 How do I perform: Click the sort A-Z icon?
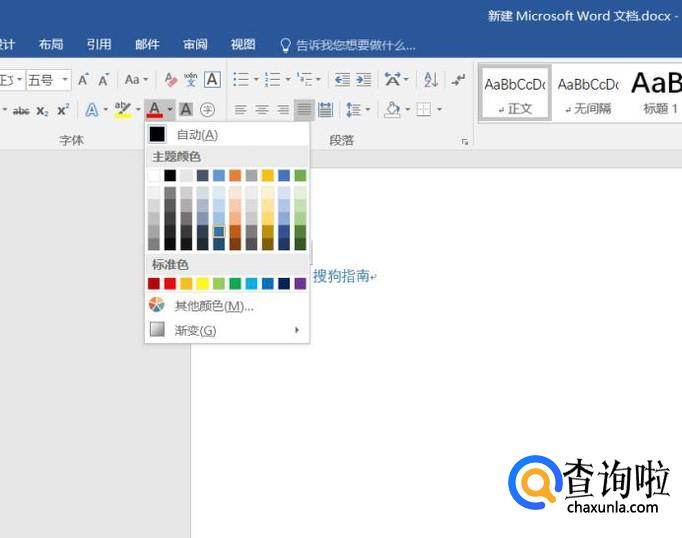tap(430, 80)
